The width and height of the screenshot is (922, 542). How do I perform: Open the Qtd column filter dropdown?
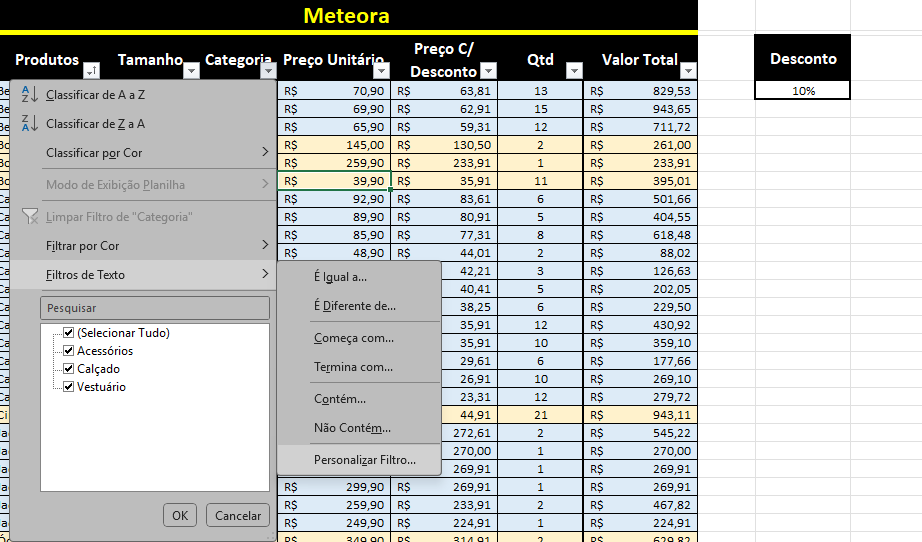pyautogui.click(x=574, y=71)
